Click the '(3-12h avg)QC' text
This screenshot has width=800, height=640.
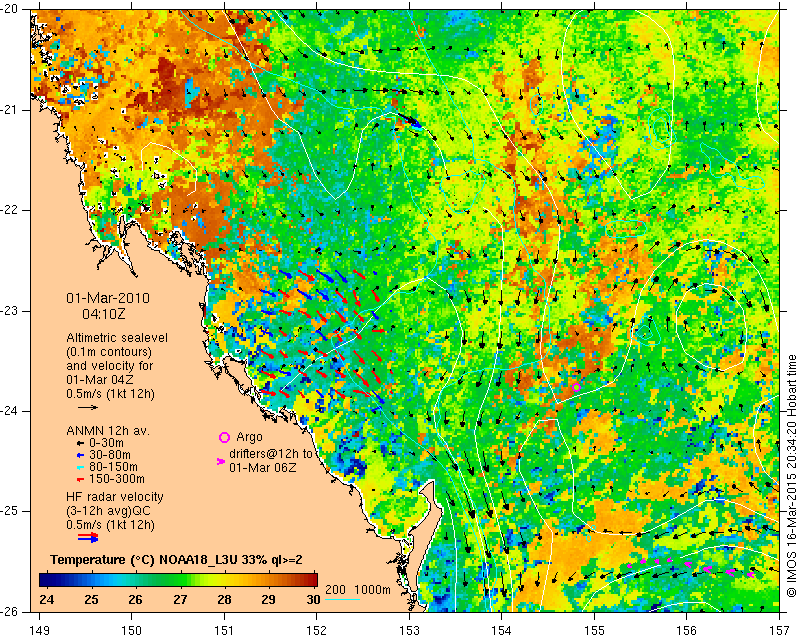tap(108, 511)
